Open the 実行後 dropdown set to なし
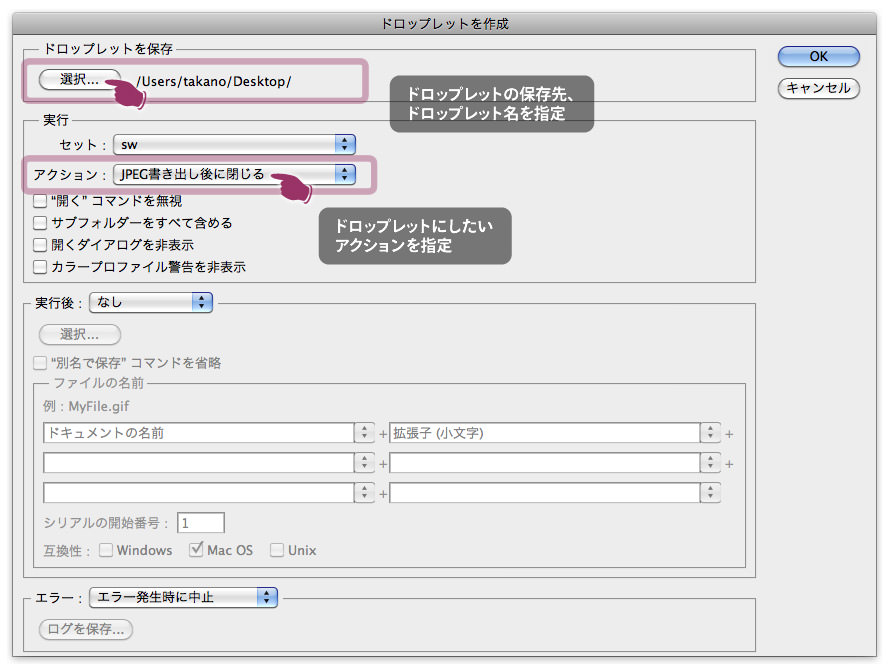 [x=151, y=302]
